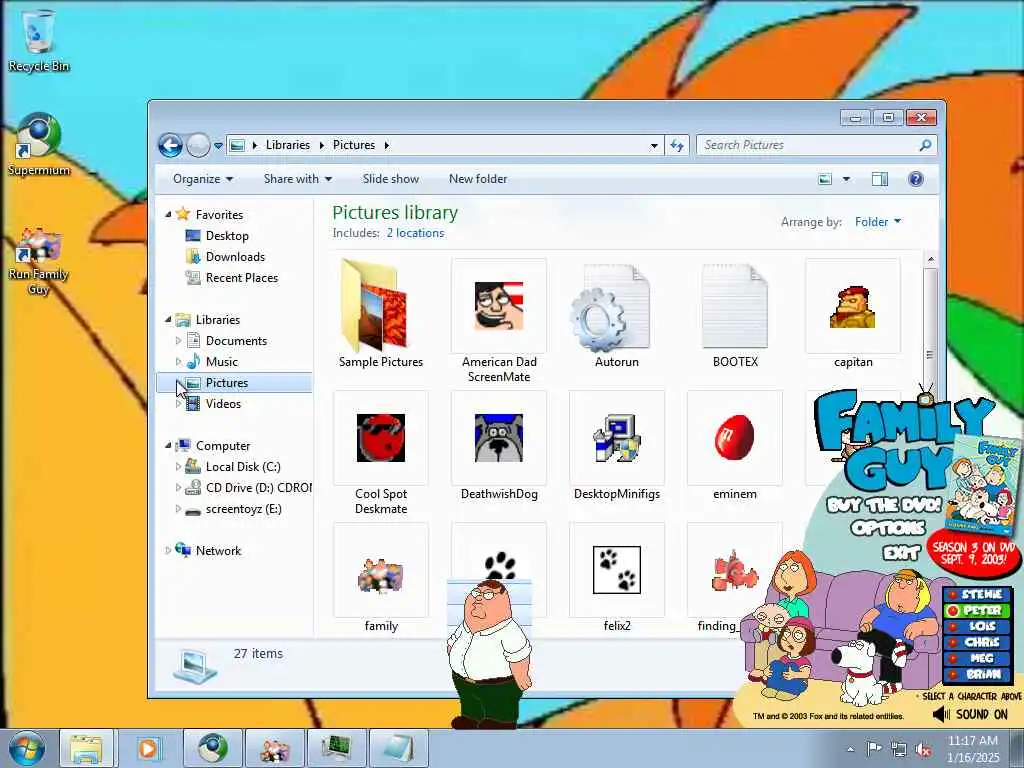
Task: Select the Cool Spot Deskmate file
Action: [x=381, y=452]
